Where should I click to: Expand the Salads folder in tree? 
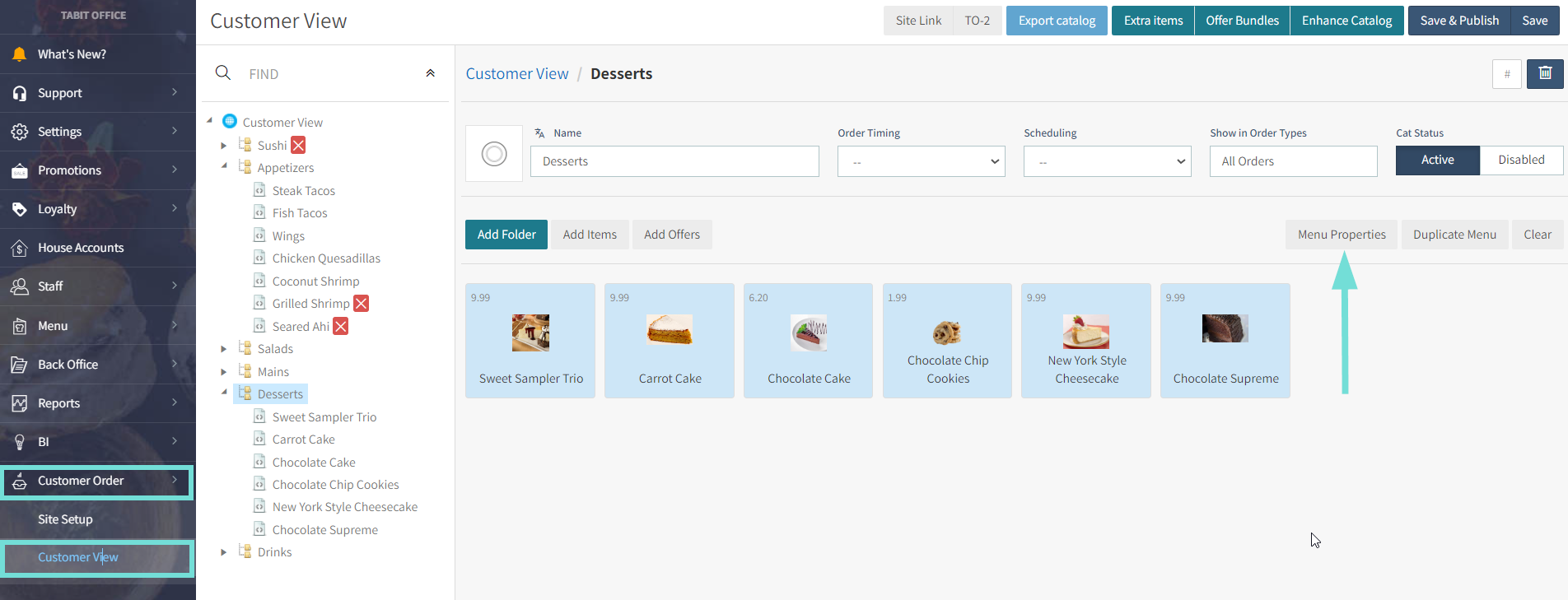tap(224, 349)
